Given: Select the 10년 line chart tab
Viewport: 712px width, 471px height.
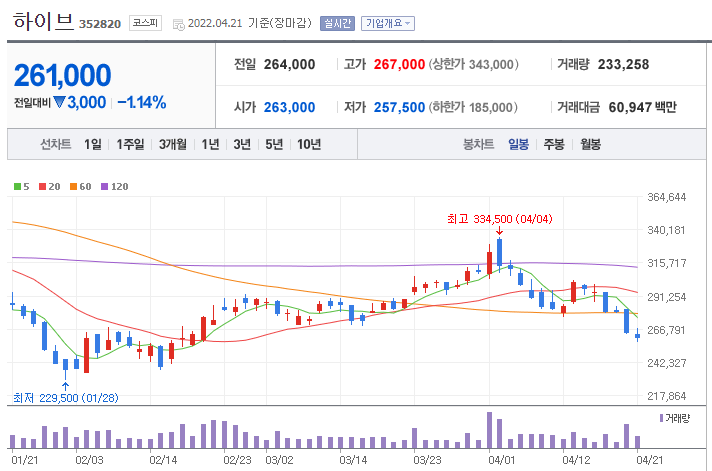Looking at the screenshot, I should [309, 144].
